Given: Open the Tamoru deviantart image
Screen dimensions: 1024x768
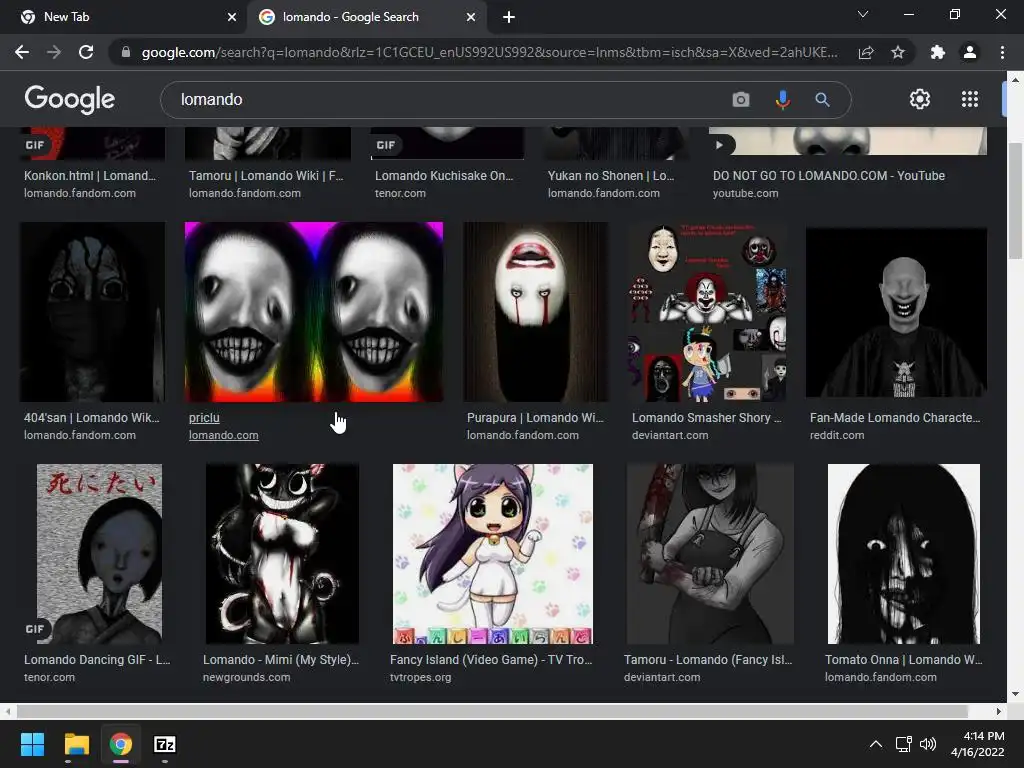Looking at the screenshot, I should pos(710,554).
